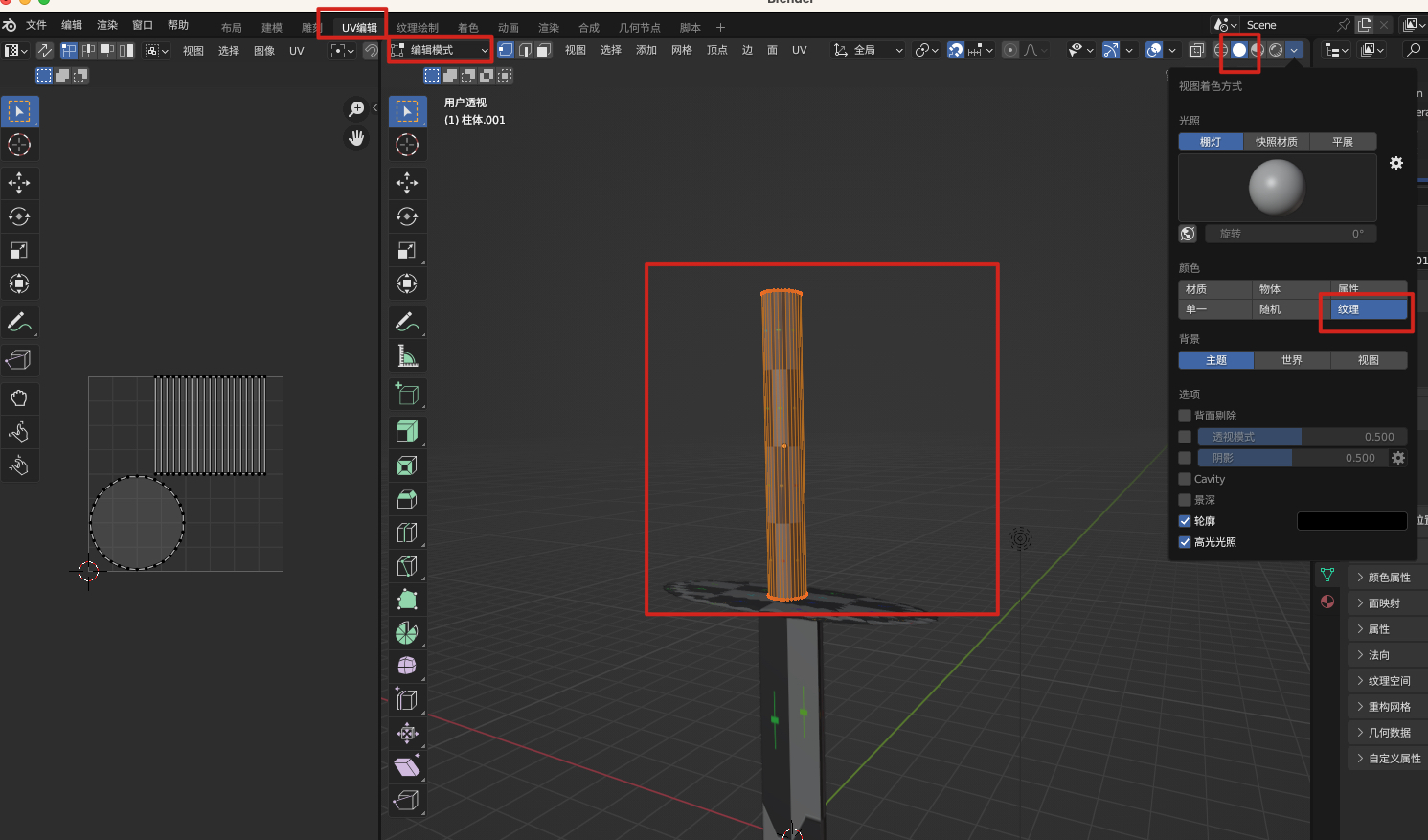
Task: Select the Shrink/Fatten tool
Action: point(407,734)
